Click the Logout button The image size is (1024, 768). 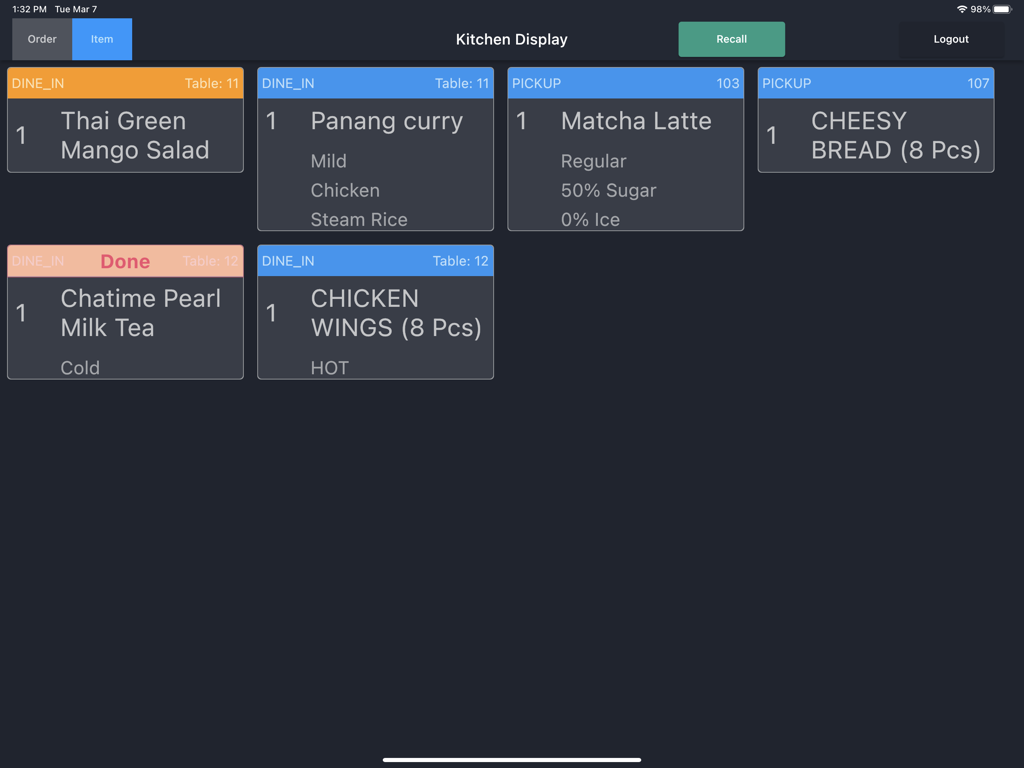tap(950, 39)
